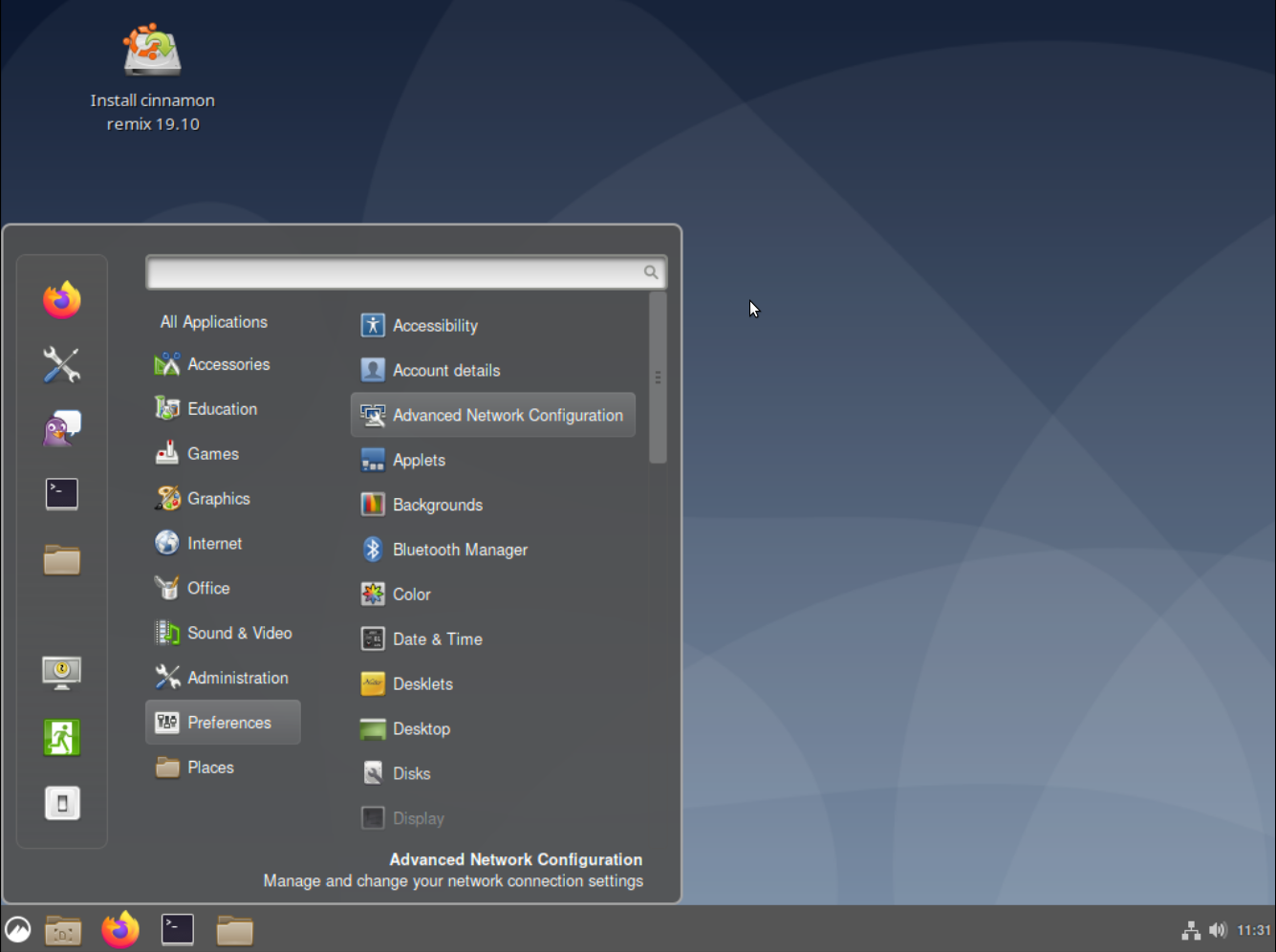Open Account details

(x=493, y=371)
